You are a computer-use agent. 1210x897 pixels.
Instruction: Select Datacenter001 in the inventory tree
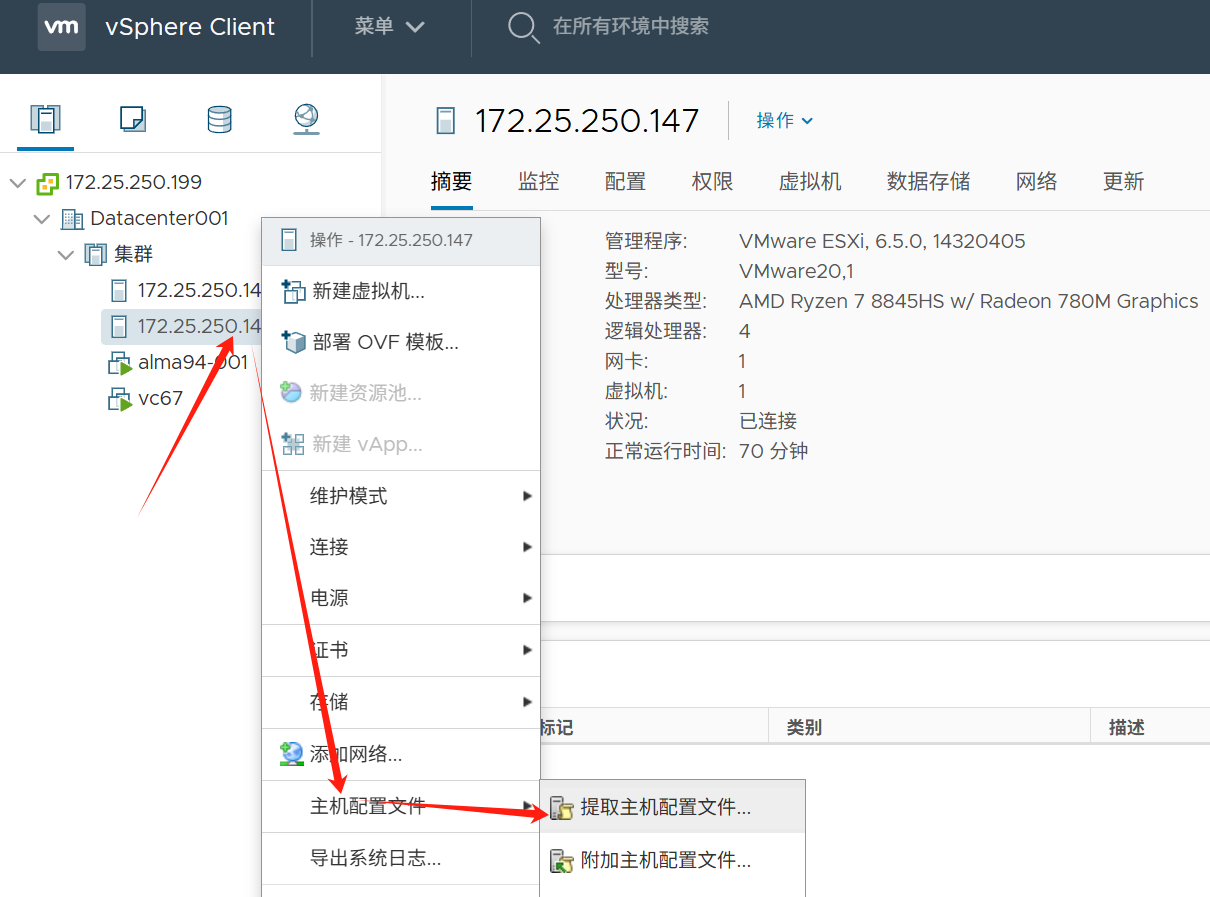pyautogui.click(x=159, y=219)
